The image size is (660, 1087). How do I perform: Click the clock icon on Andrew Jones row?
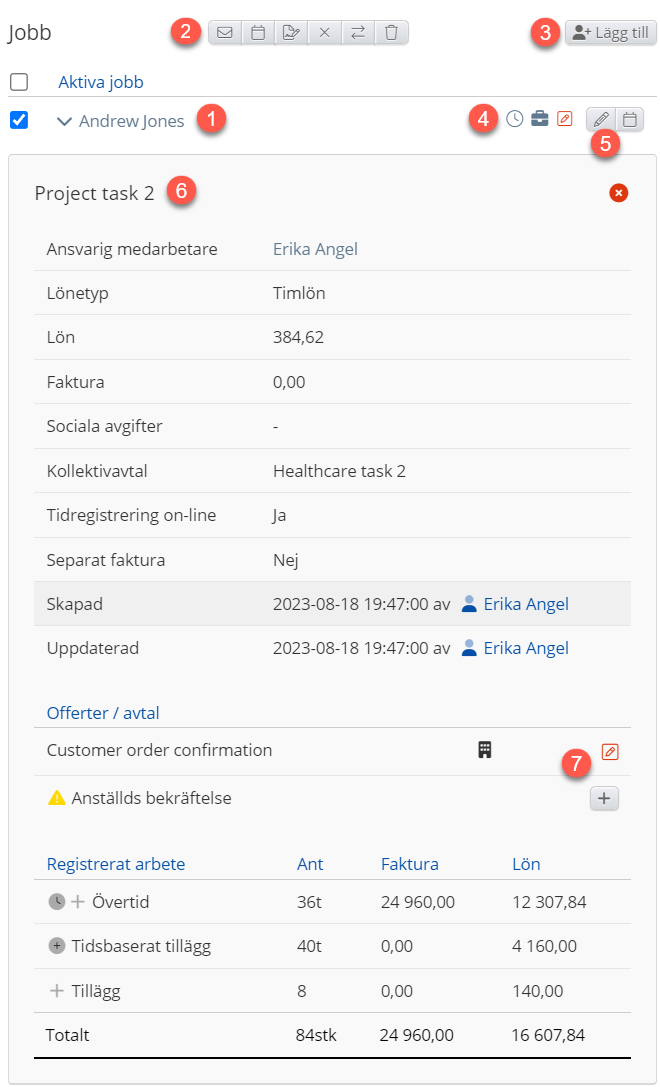click(514, 120)
